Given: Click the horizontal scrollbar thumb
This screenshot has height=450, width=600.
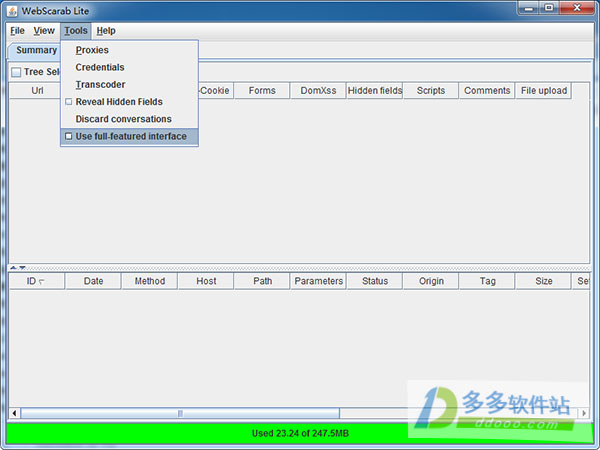Looking at the screenshot, I should tap(180, 413).
